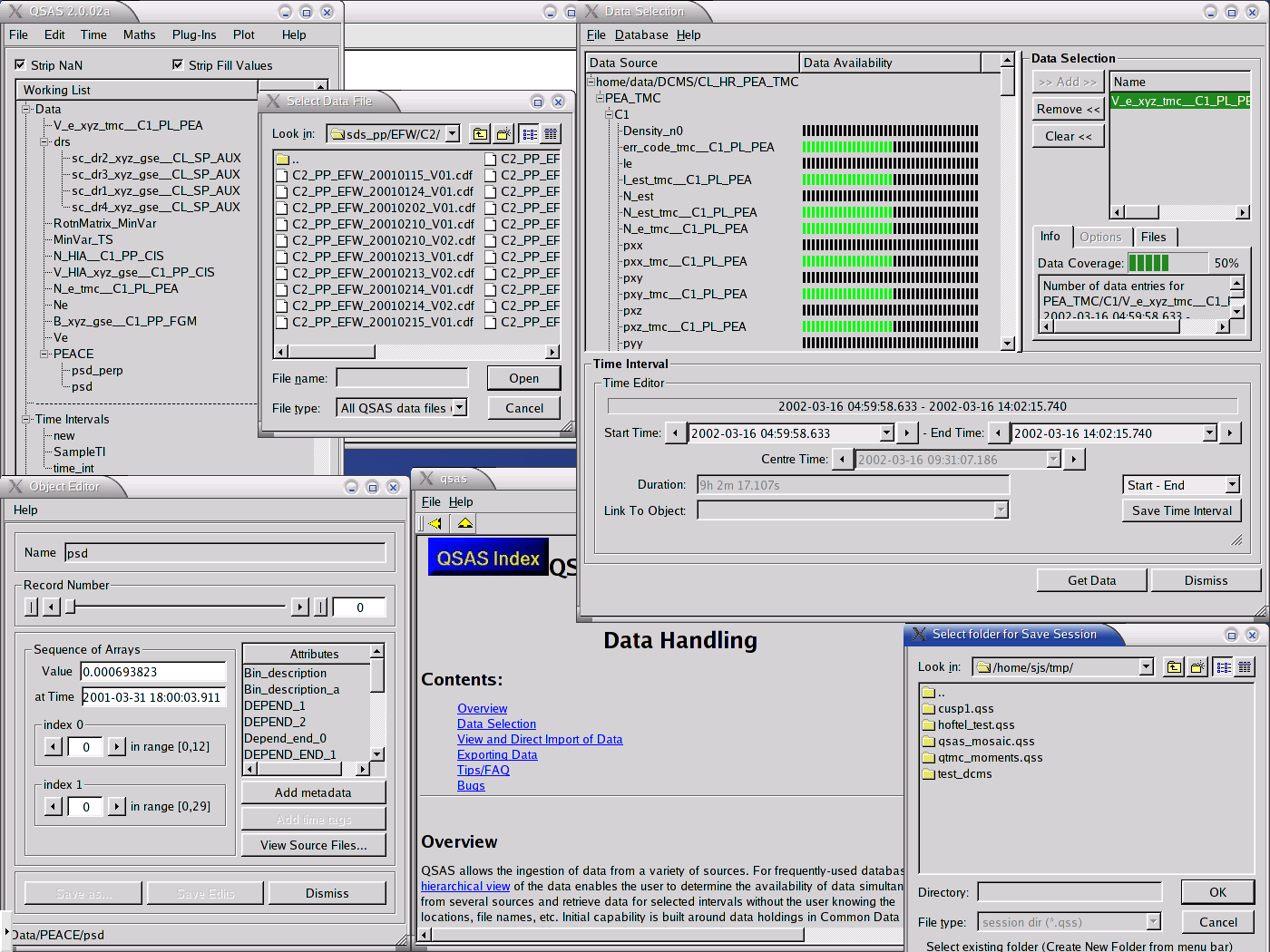Step Start Time forward with right arrow
Viewport: 1270px width, 952px height.
point(907,433)
